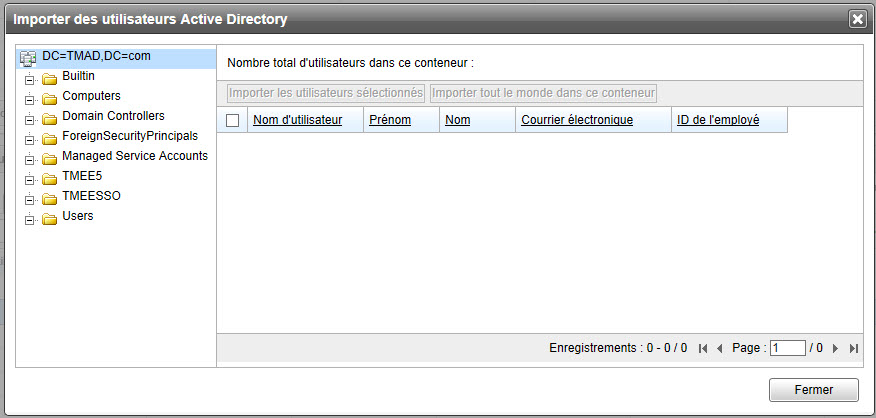The height and width of the screenshot is (418, 876).
Task: Click Importer tout le monde dans ce conteneur
Action: [x=543, y=93]
